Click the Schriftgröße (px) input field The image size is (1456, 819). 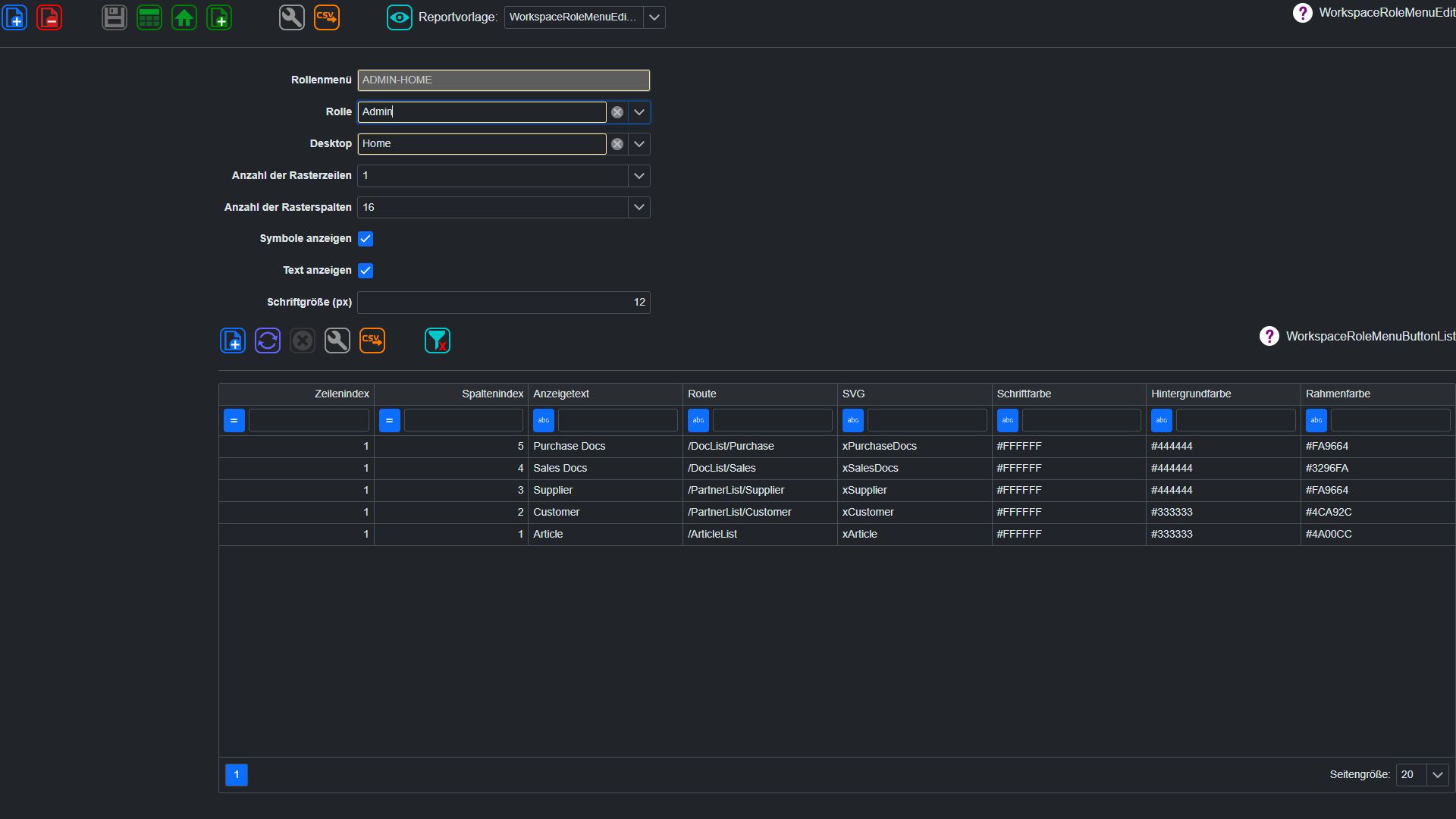click(504, 303)
